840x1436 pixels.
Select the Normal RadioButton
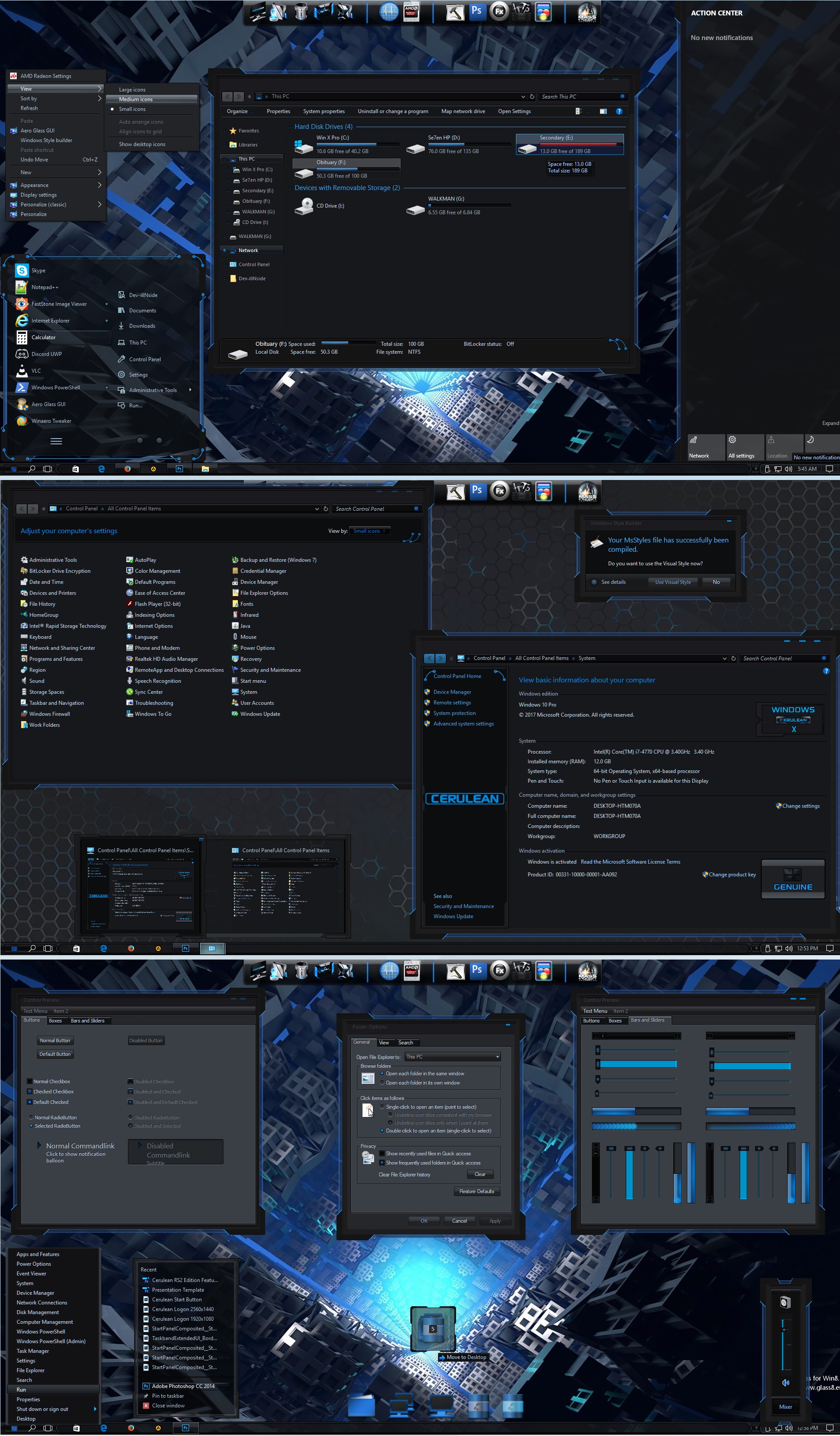pos(31,1117)
